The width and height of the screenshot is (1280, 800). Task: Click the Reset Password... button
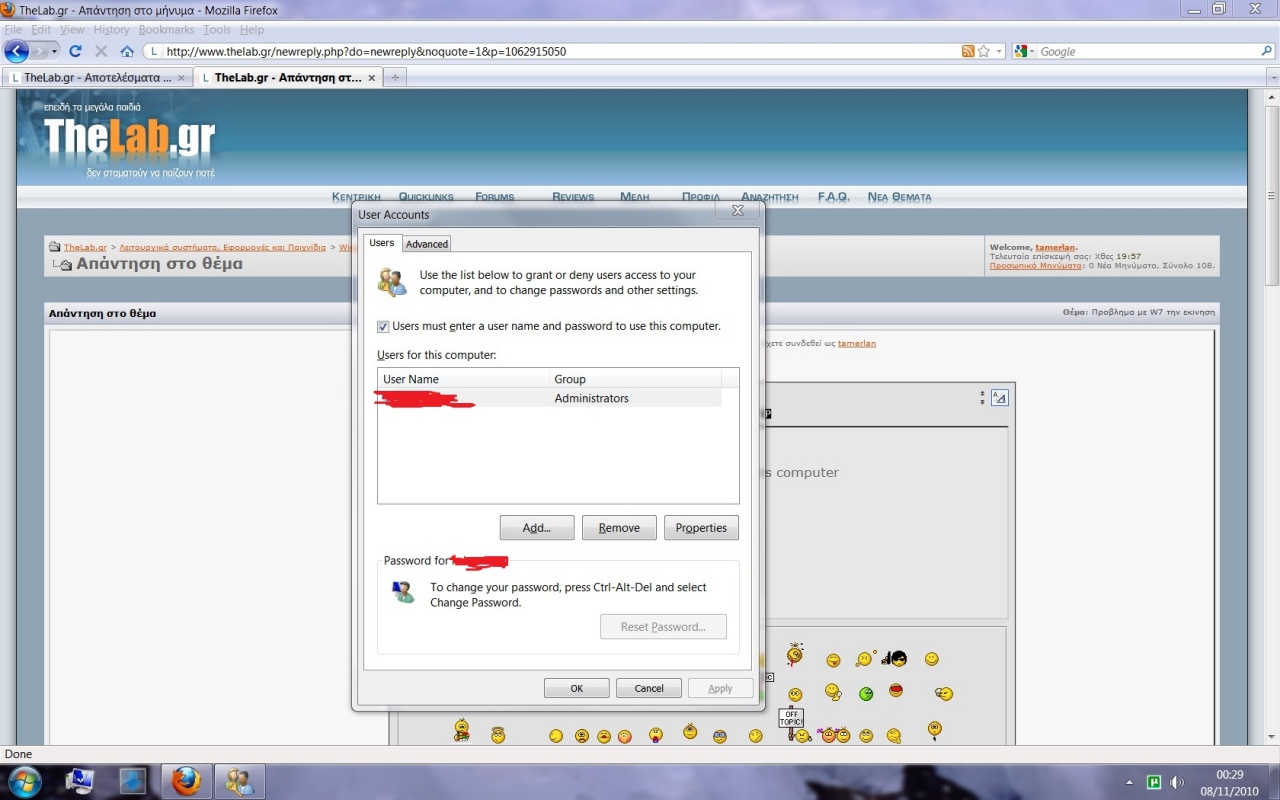[663, 627]
